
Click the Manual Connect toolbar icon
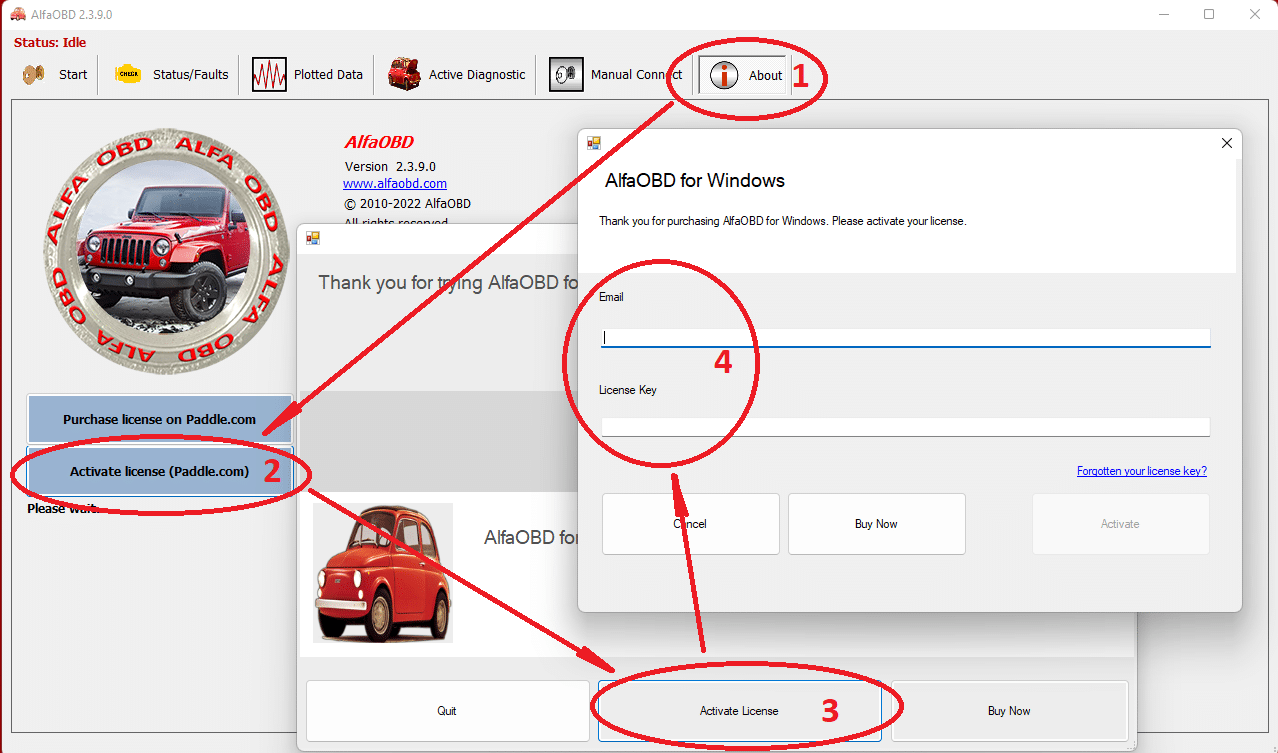565,73
